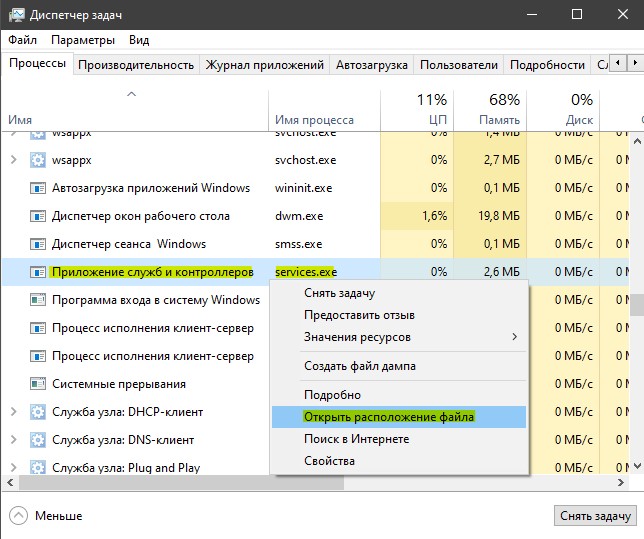Click icon of Диспетчер сеанса Windows
The height and width of the screenshot is (539, 644).
(38, 244)
